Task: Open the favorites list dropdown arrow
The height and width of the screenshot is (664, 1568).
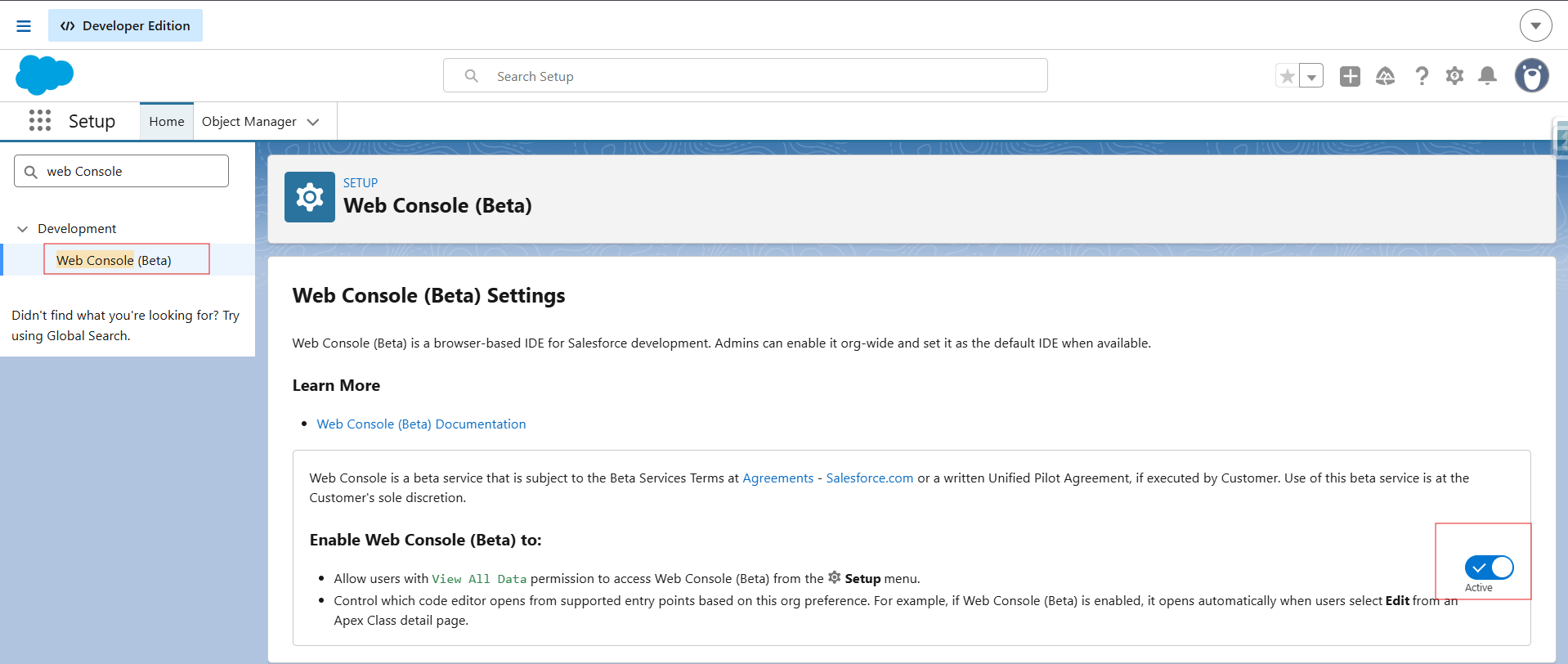Action: click(x=1311, y=76)
